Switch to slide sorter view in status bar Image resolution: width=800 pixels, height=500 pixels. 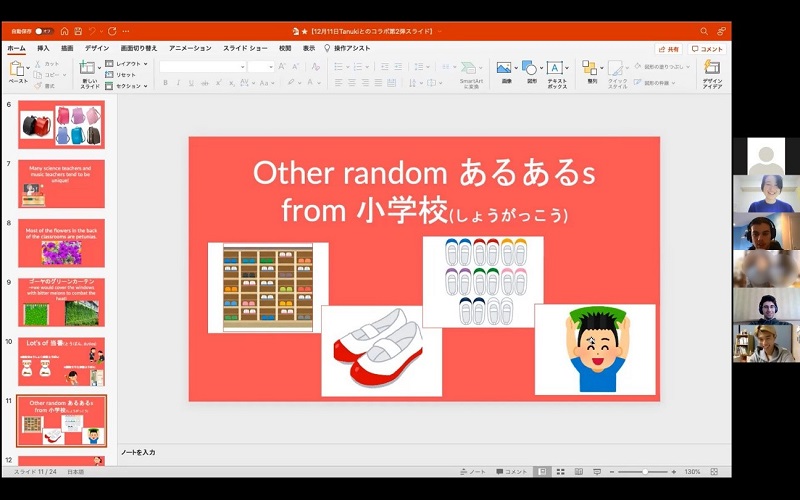click(x=560, y=472)
